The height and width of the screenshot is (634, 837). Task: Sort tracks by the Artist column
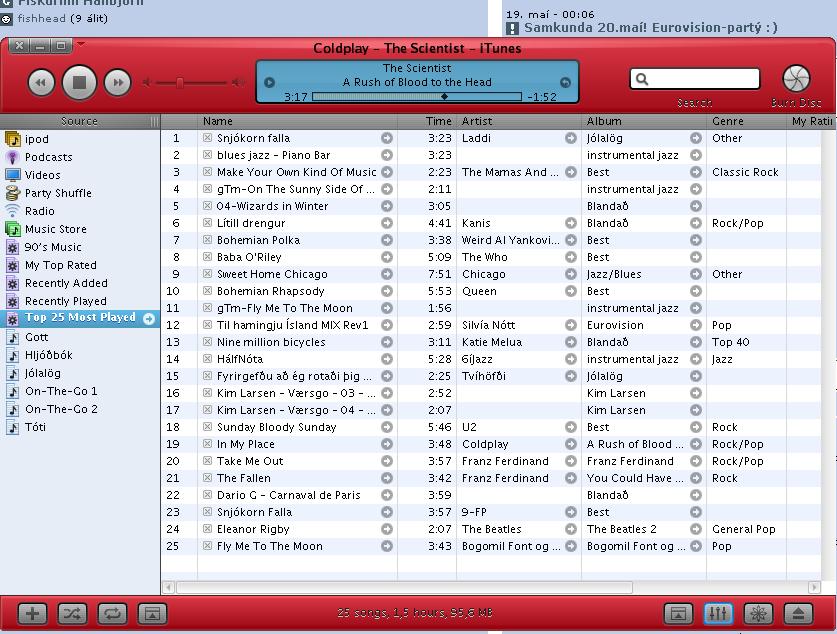[519, 121]
